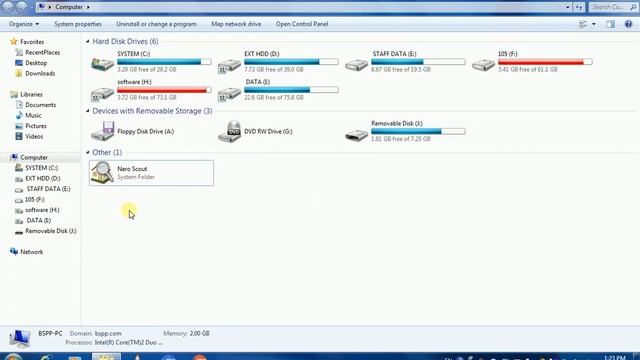Click the Favorites star icon
This screenshot has height=360, width=640.
[13, 42]
